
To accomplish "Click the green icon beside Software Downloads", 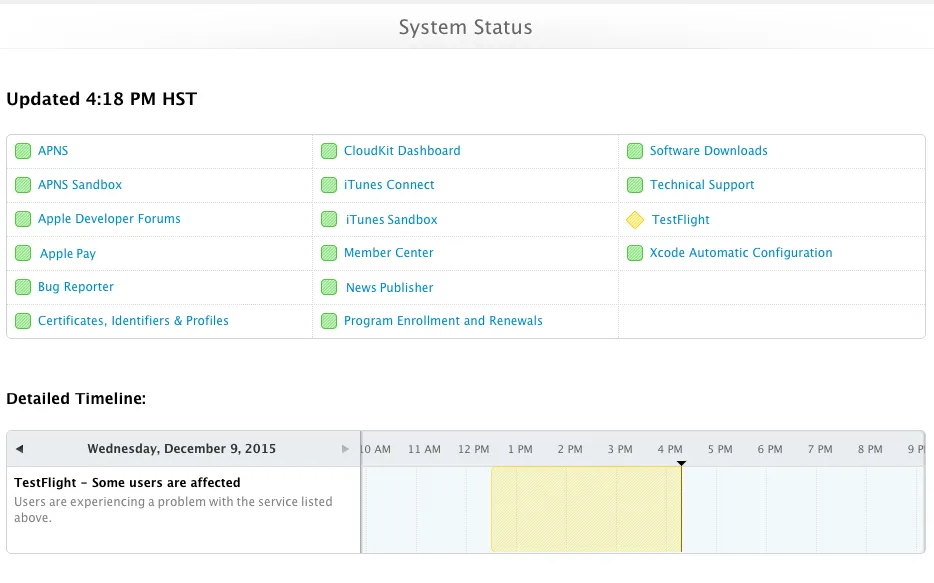I will coord(635,151).
